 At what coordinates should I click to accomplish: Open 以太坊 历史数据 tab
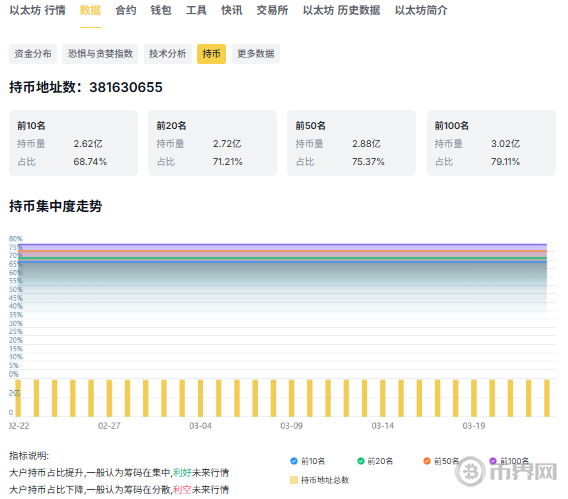coord(342,10)
